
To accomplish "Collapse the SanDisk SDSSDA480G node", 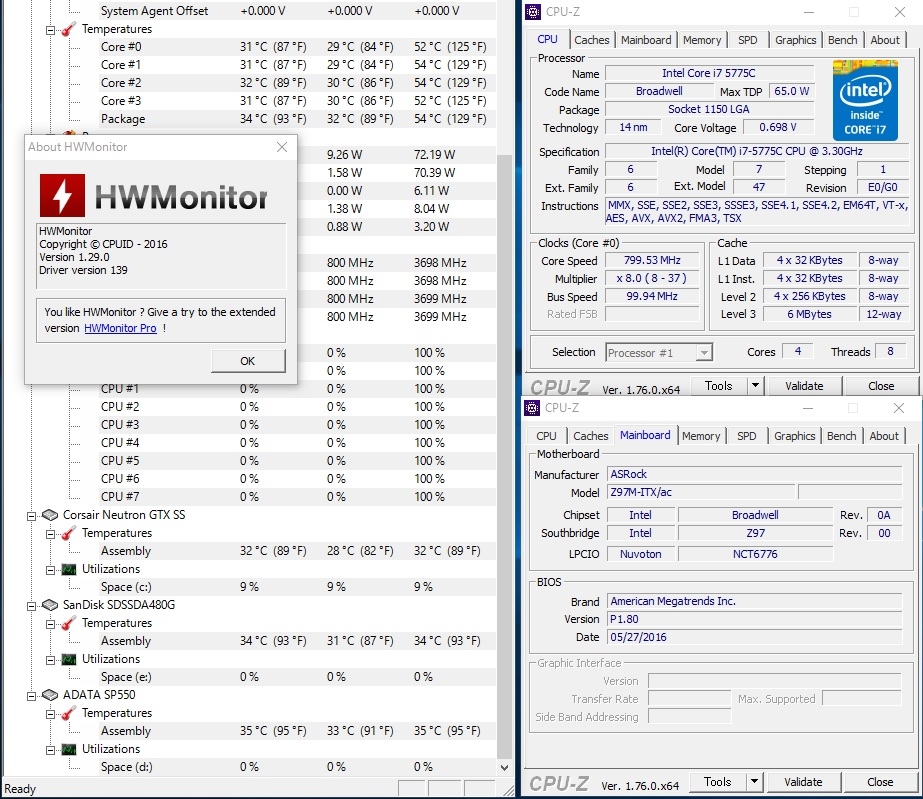I will (31, 606).
